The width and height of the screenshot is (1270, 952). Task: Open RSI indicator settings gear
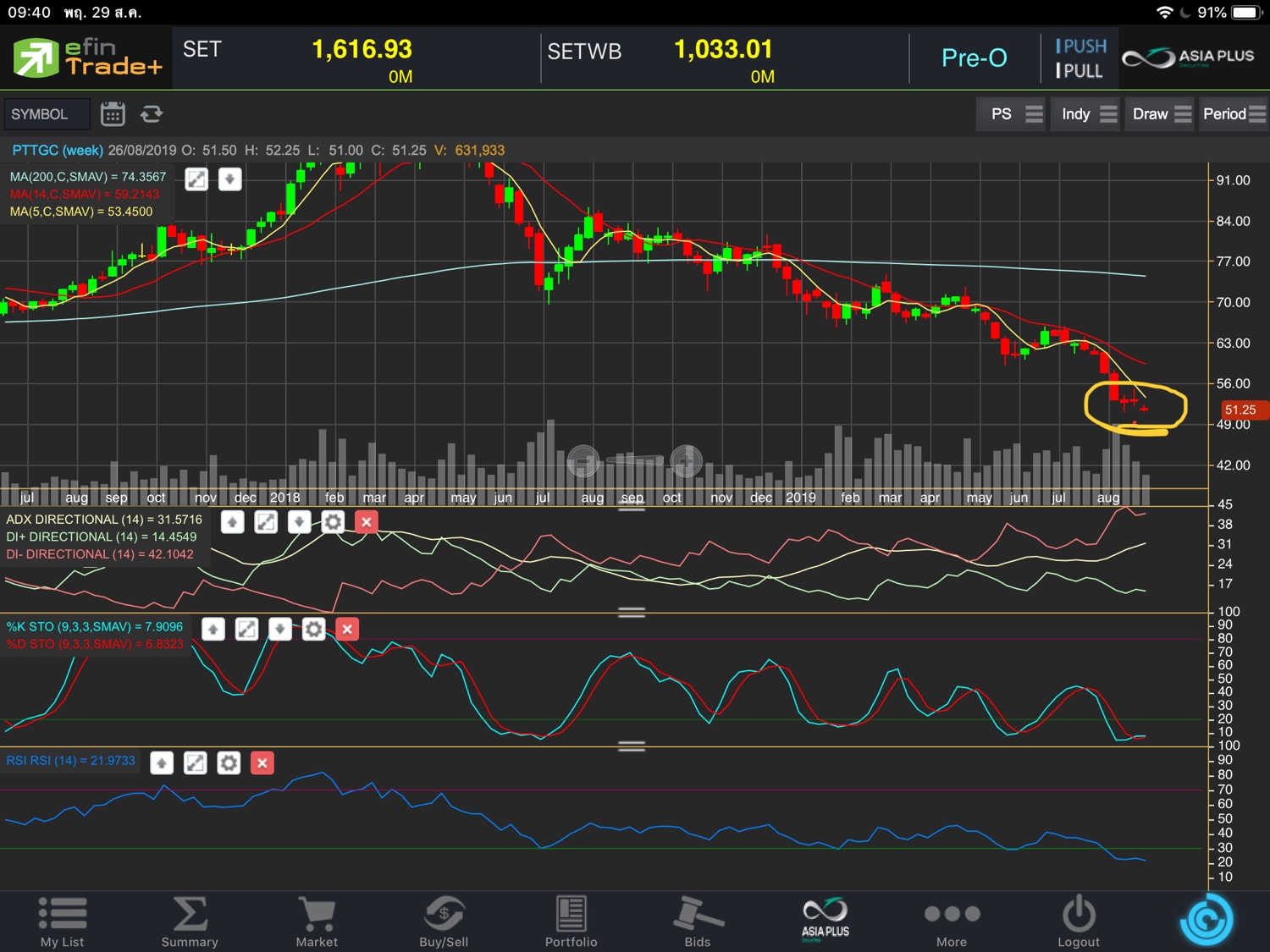tap(229, 763)
